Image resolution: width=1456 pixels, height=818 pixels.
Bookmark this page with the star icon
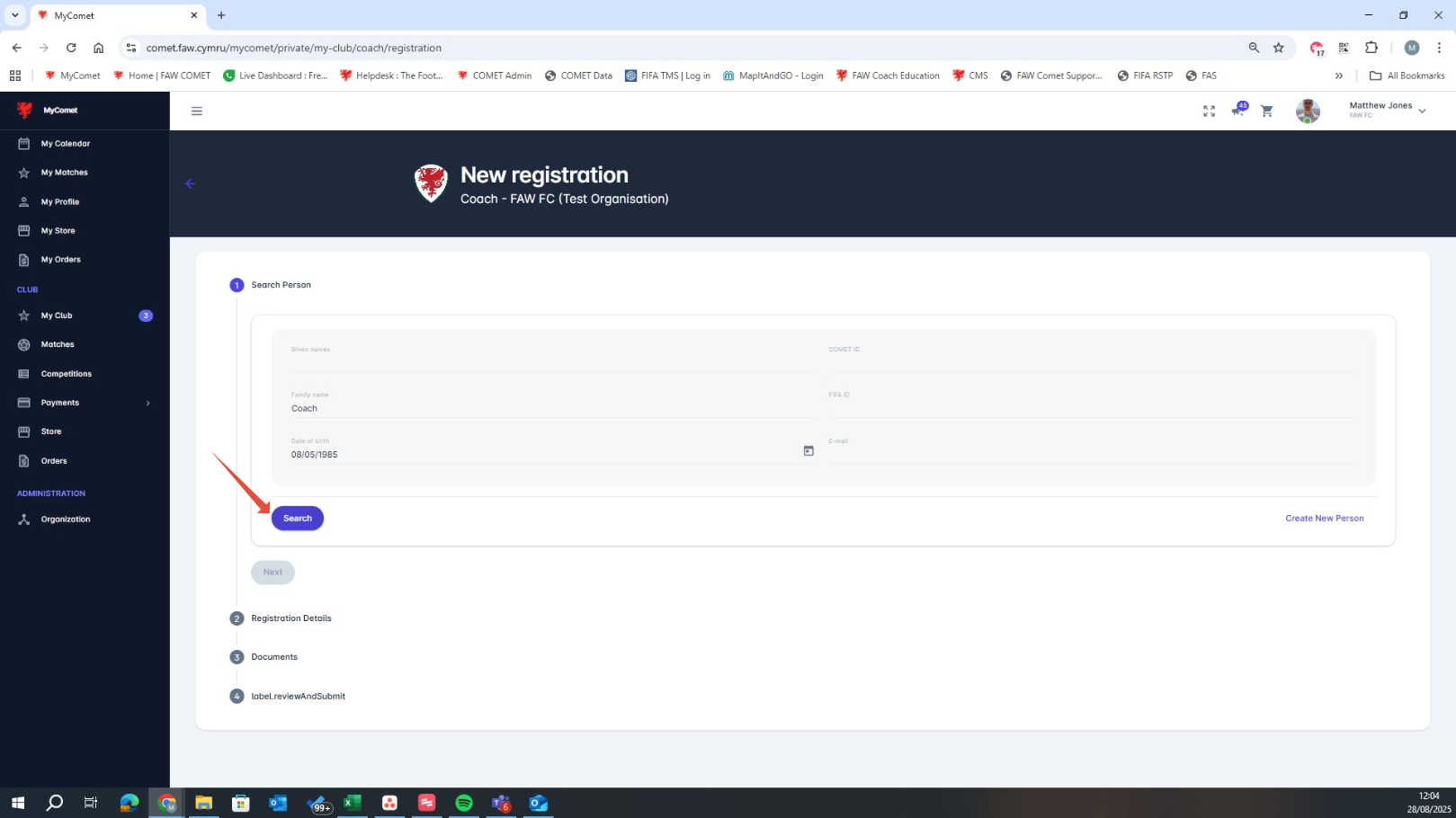pos(1279,48)
